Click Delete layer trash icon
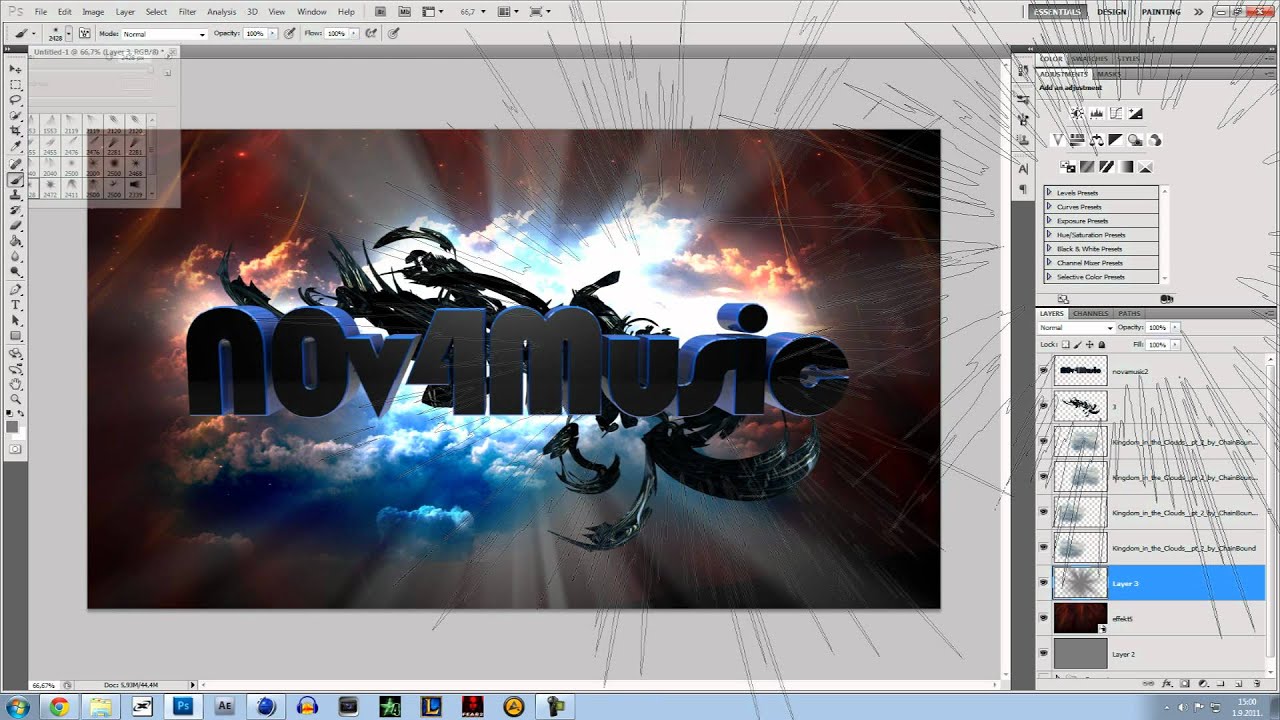Image resolution: width=1280 pixels, height=720 pixels. [1257, 683]
